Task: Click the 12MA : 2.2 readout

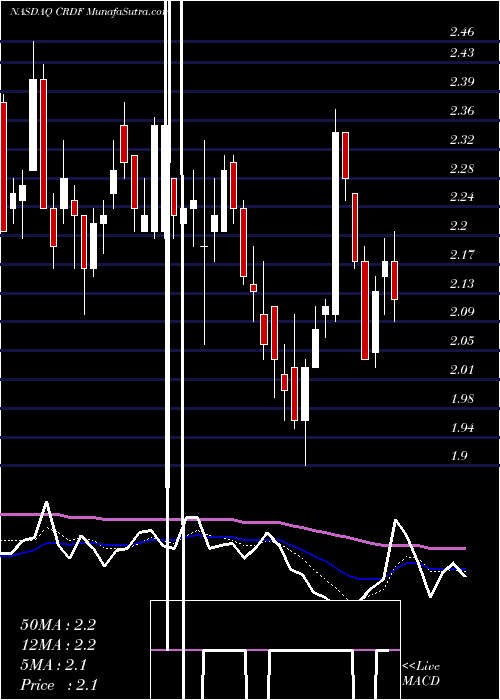Action: click(x=58, y=645)
